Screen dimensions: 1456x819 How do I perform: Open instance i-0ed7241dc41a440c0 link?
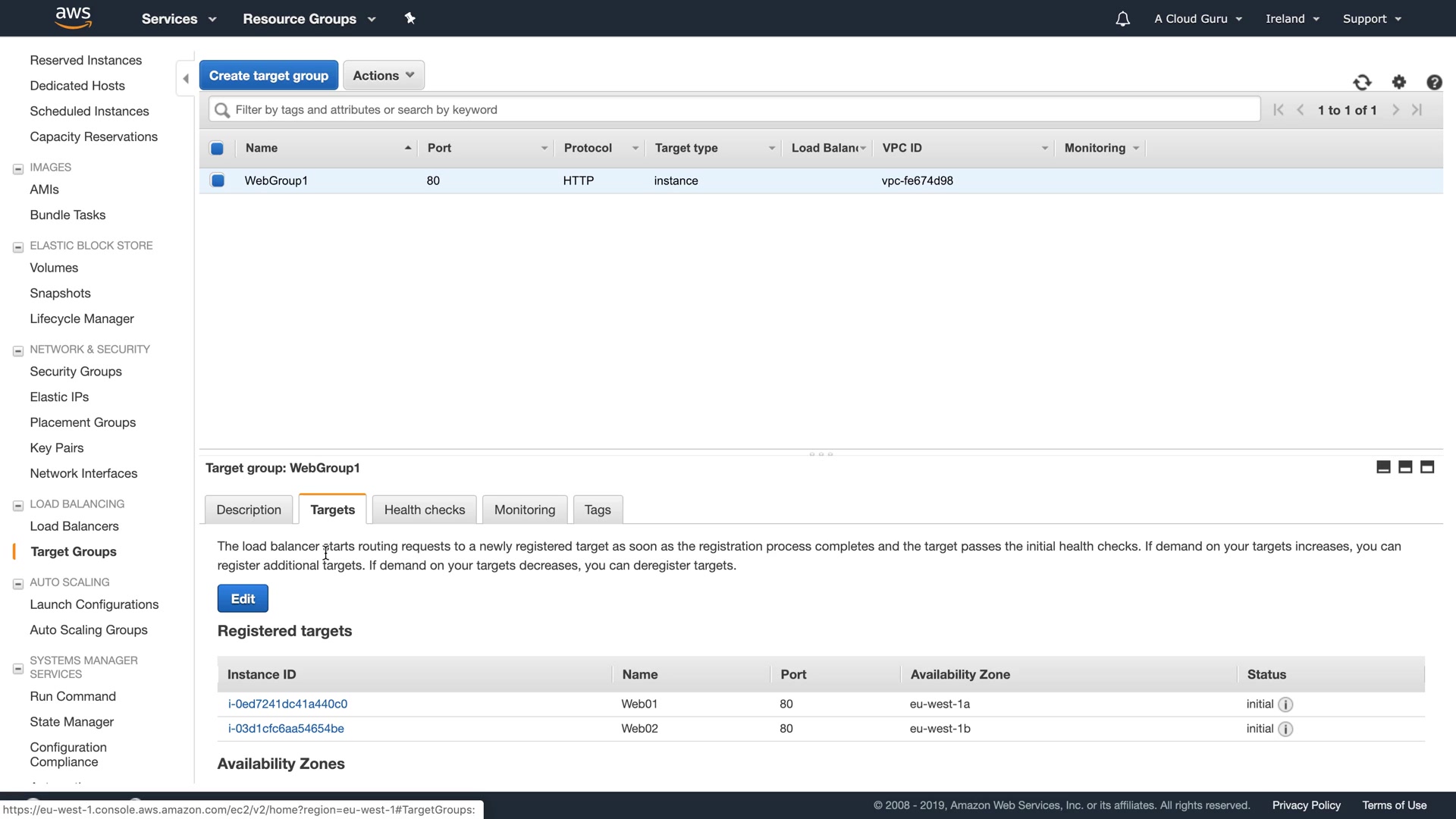click(287, 704)
